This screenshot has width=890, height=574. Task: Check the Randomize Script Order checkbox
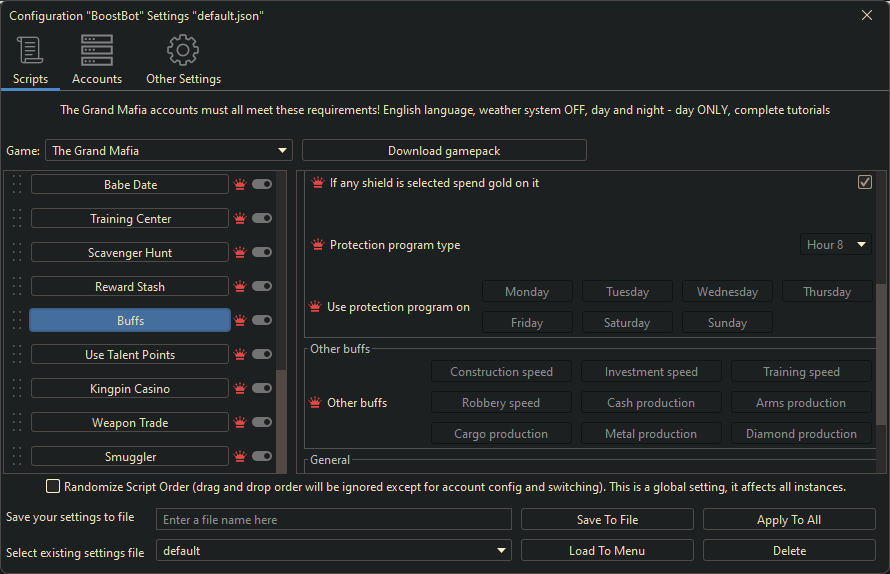[53, 487]
